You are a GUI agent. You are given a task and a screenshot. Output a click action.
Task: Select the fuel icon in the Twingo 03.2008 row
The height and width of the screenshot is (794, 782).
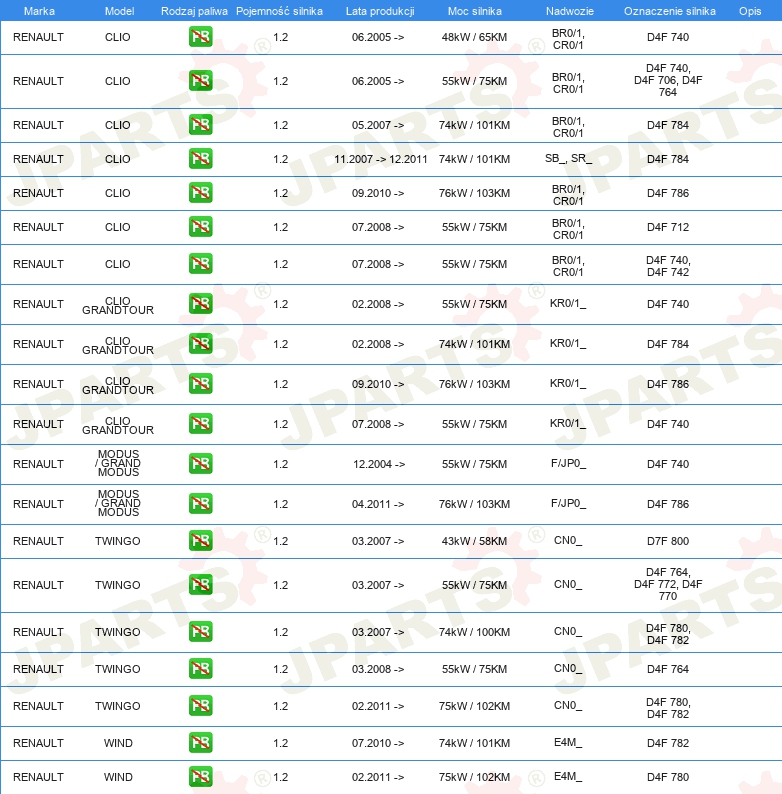(x=201, y=668)
